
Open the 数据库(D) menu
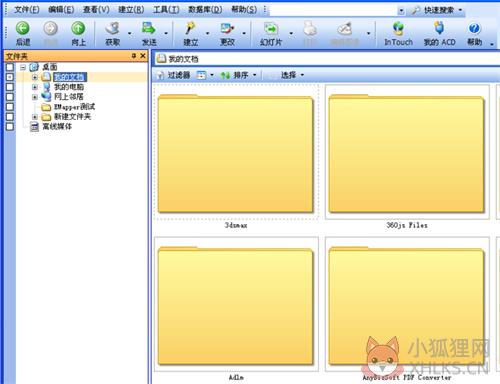(205, 10)
